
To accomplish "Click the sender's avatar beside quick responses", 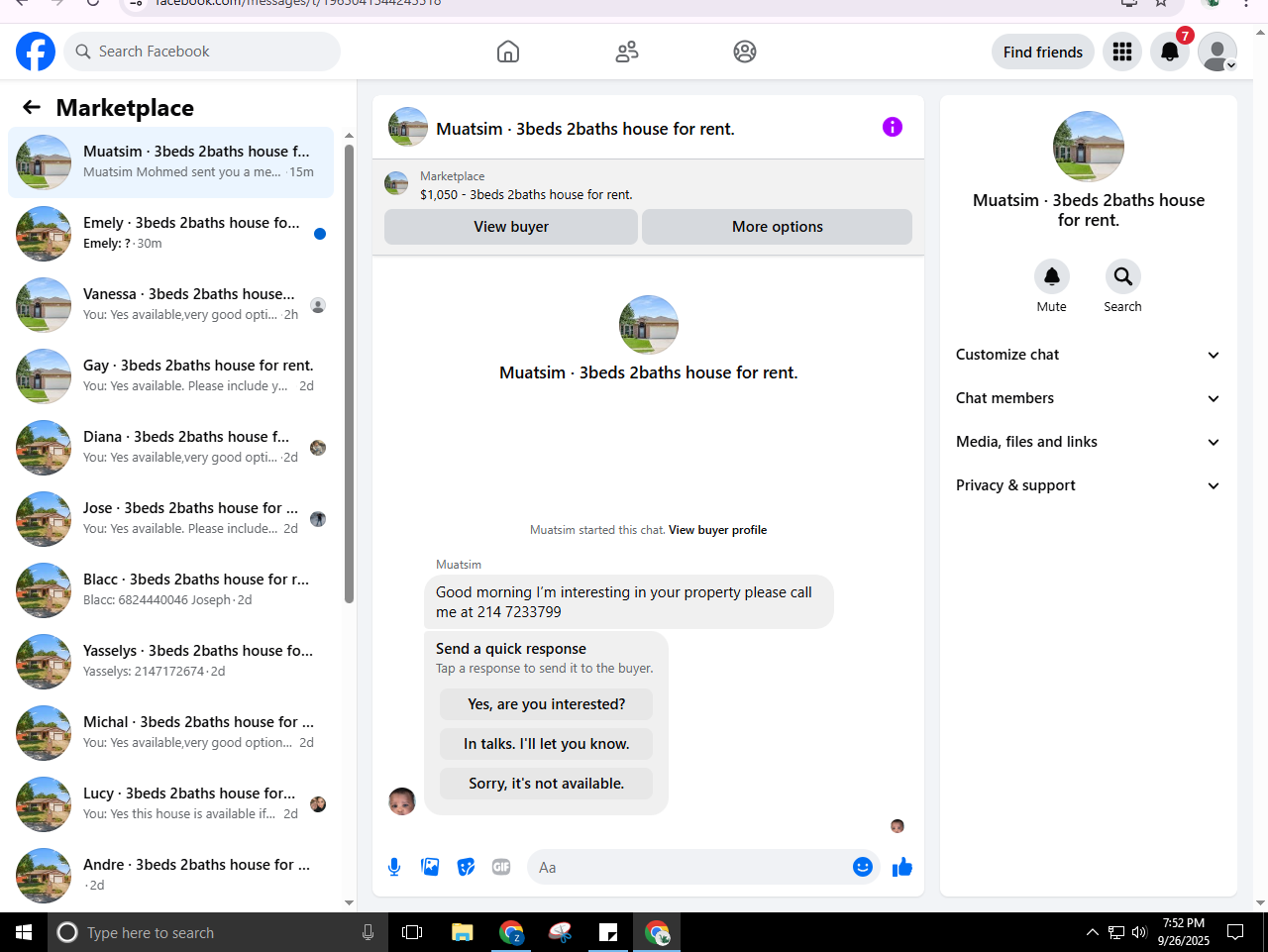I will pyautogui.click(x=402, y=801).
